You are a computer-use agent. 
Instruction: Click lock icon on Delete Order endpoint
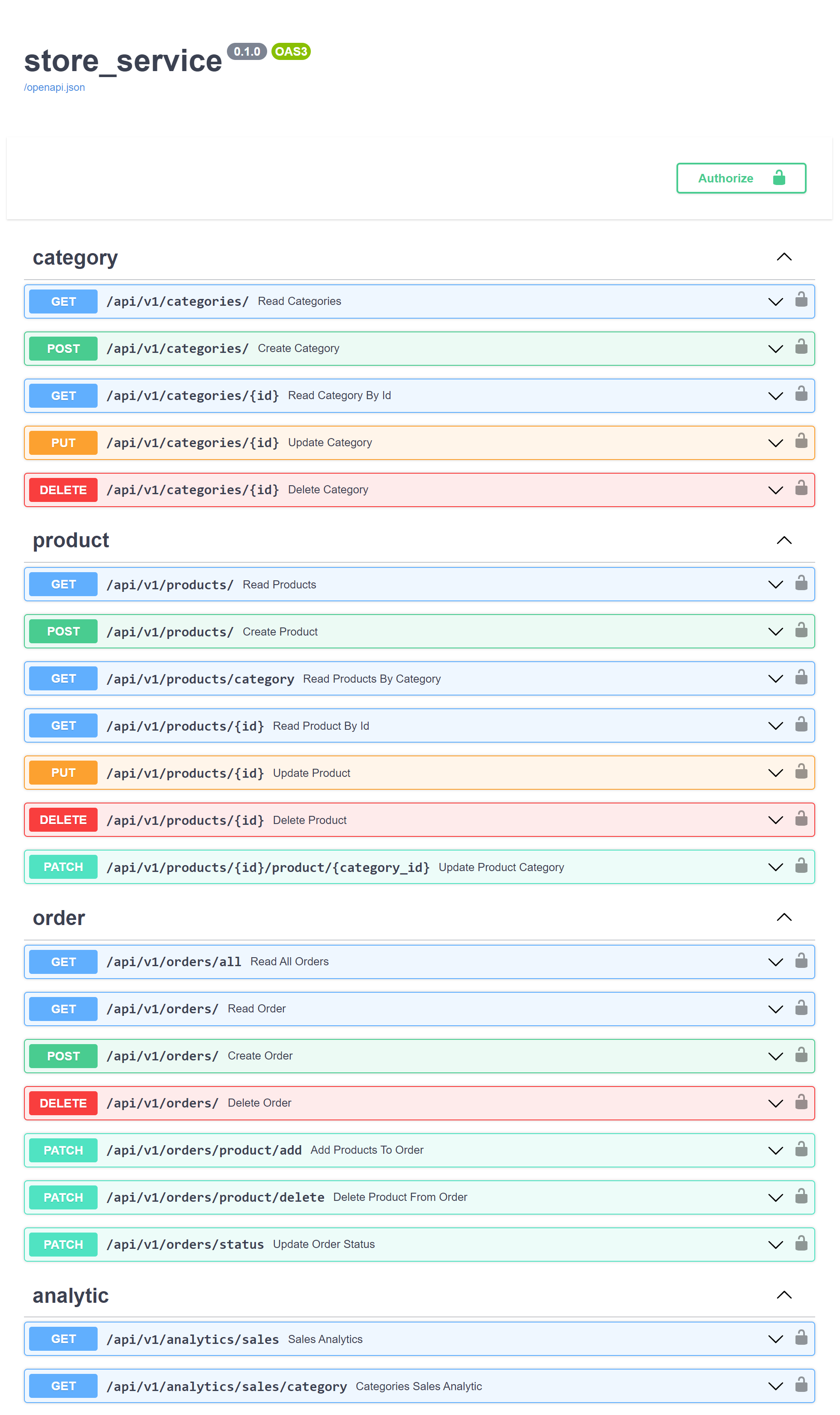coord(801,1102)
